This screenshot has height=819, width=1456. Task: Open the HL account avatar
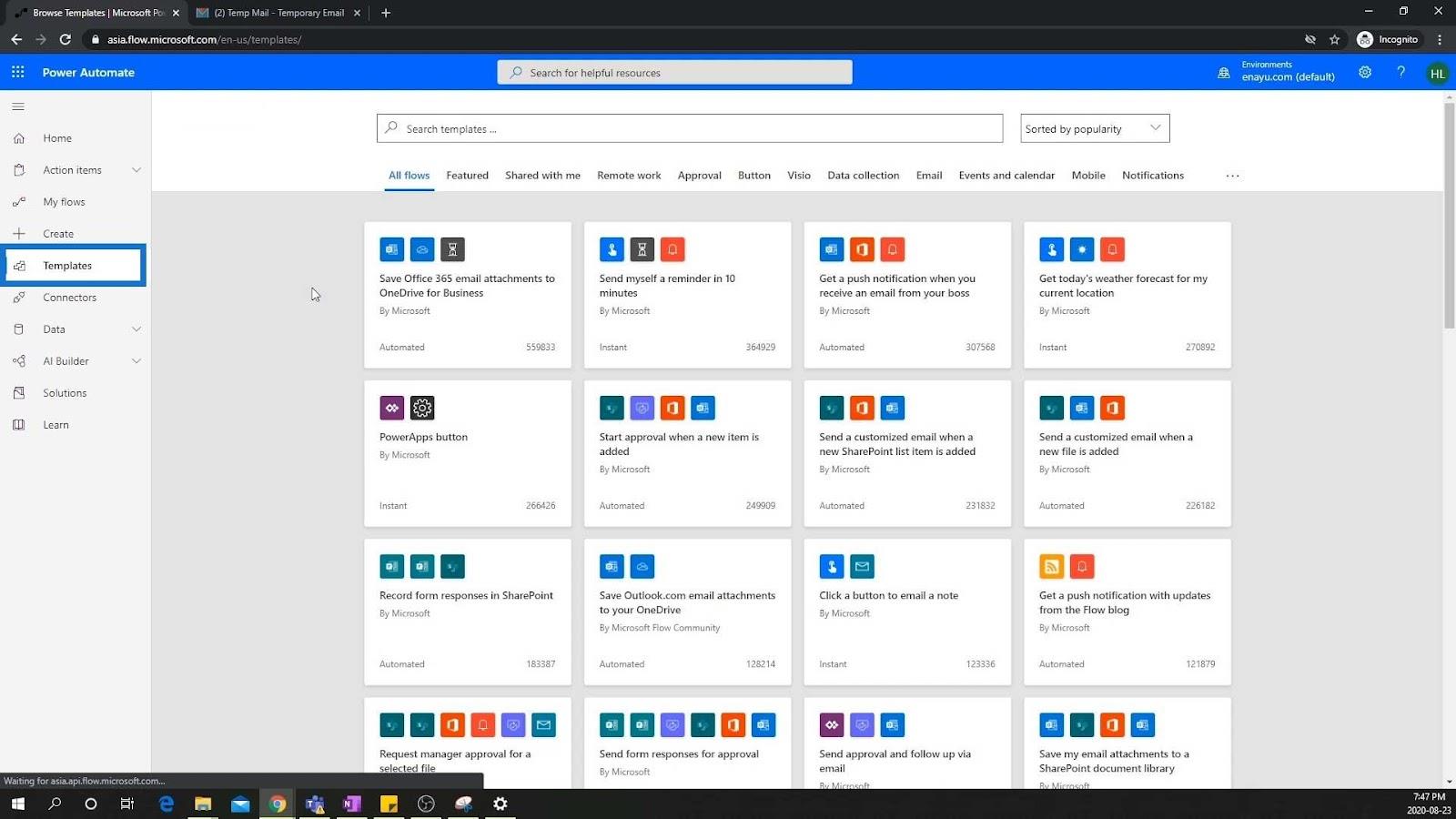[1438, 74]
